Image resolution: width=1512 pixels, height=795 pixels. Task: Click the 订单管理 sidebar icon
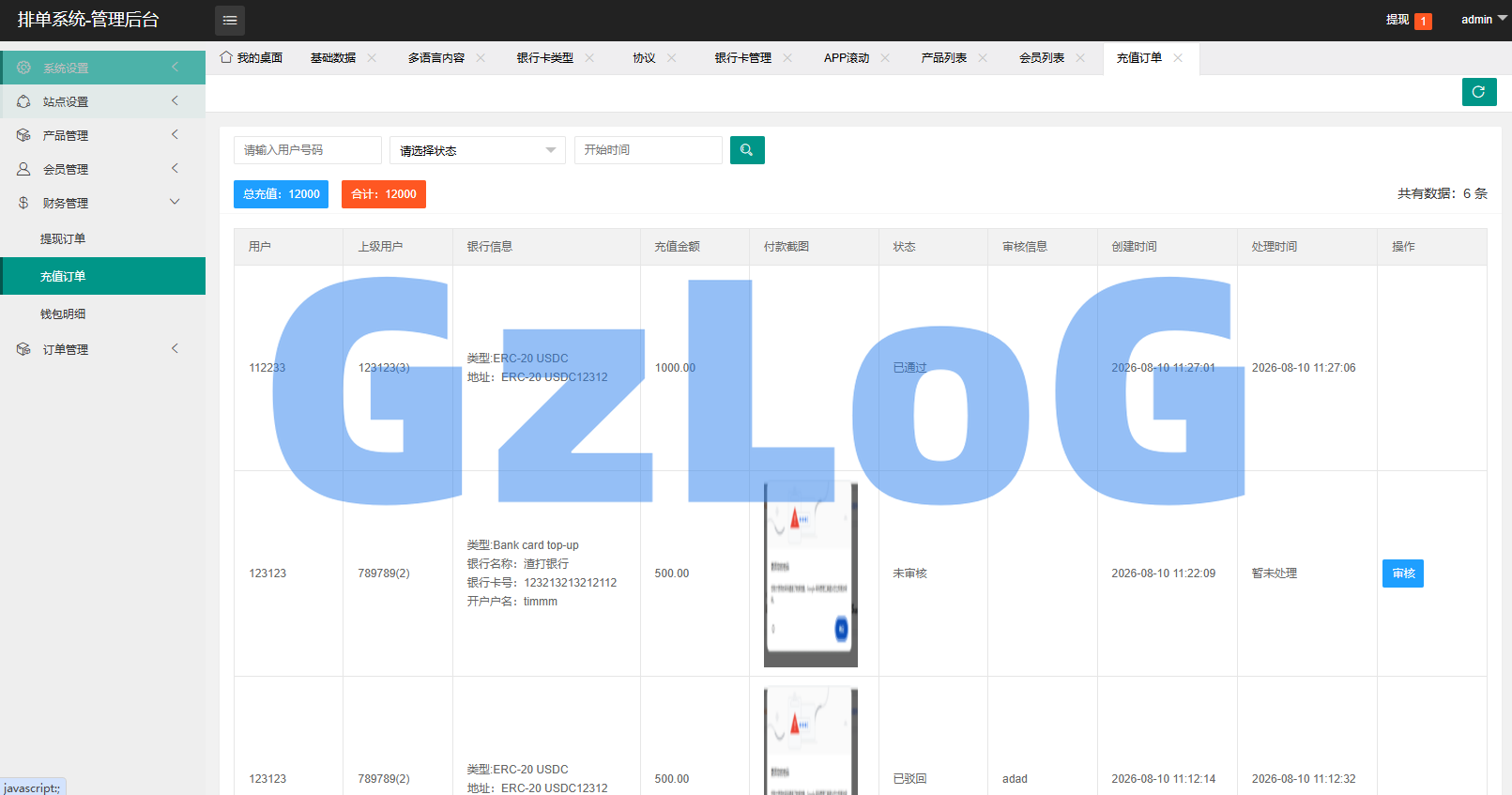coord(23,349)
